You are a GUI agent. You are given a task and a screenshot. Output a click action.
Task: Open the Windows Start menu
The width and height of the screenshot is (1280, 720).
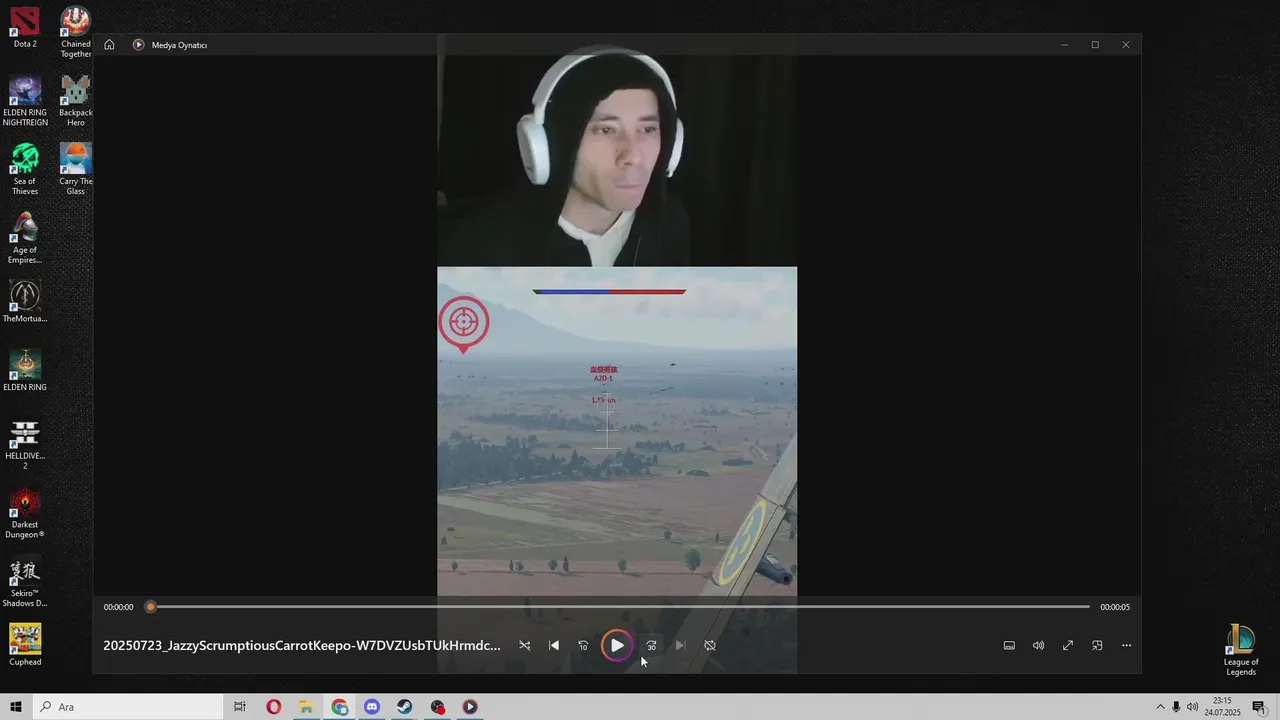(x=16, y=707)
